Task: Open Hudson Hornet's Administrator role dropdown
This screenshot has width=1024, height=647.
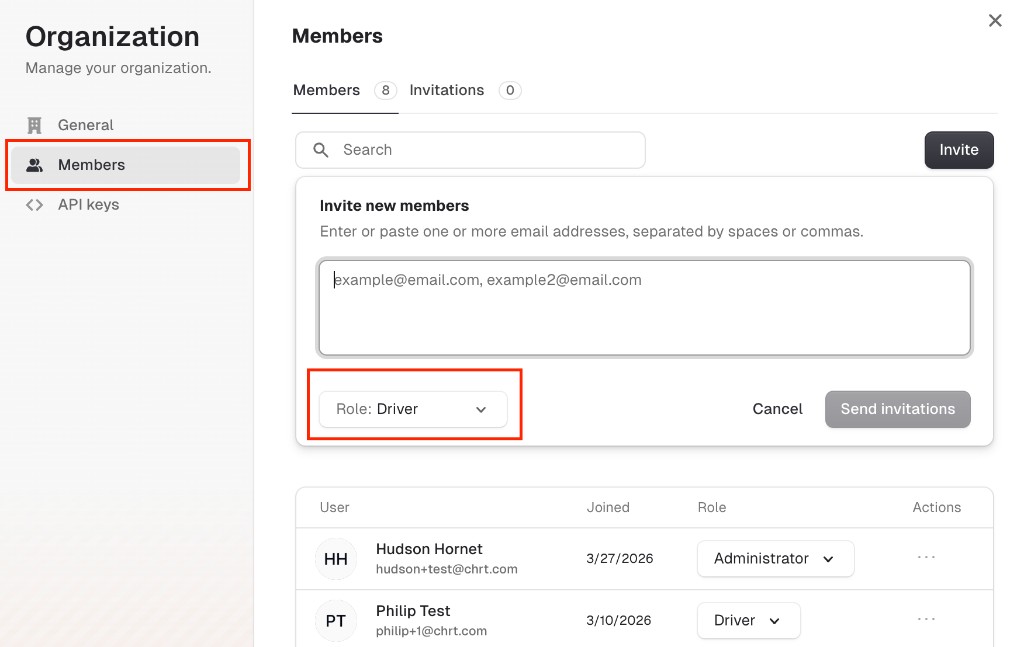Action: 775,558
